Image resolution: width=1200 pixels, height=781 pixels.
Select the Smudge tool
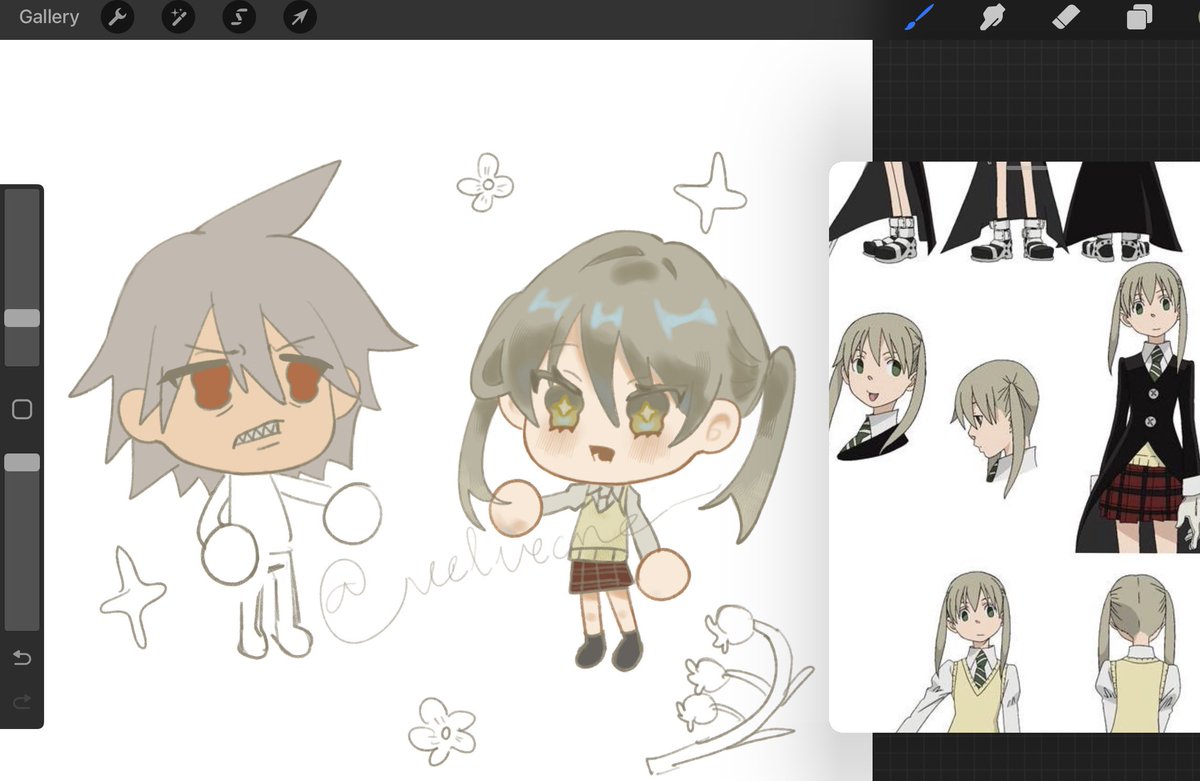click(992, 17)
